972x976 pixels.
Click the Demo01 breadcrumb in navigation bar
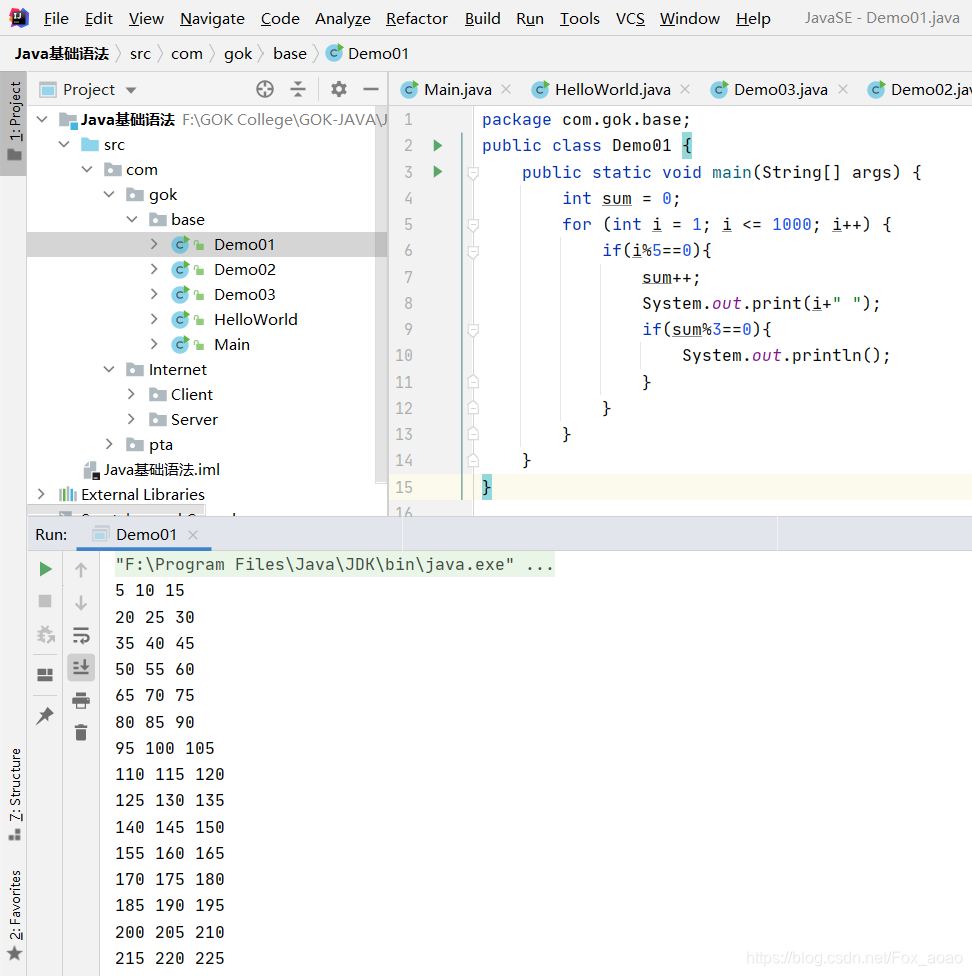[x=367, y=54]
